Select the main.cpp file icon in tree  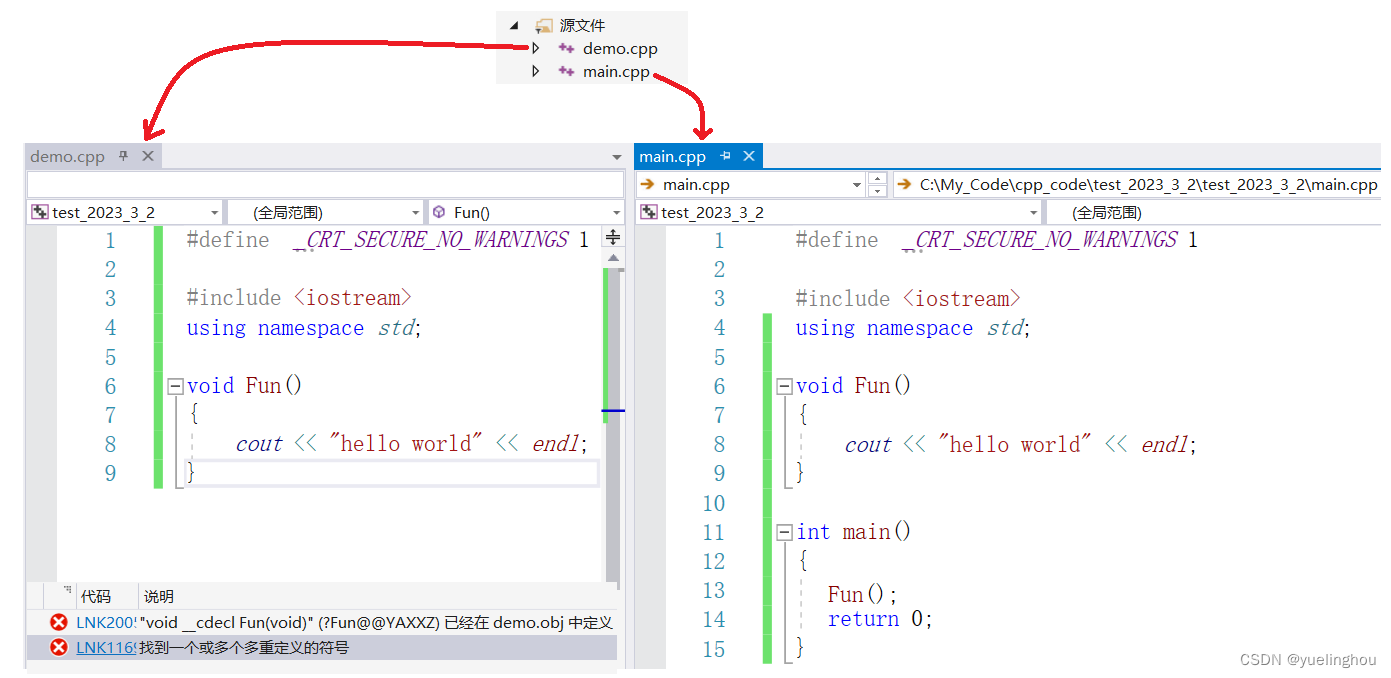point(566,71)
